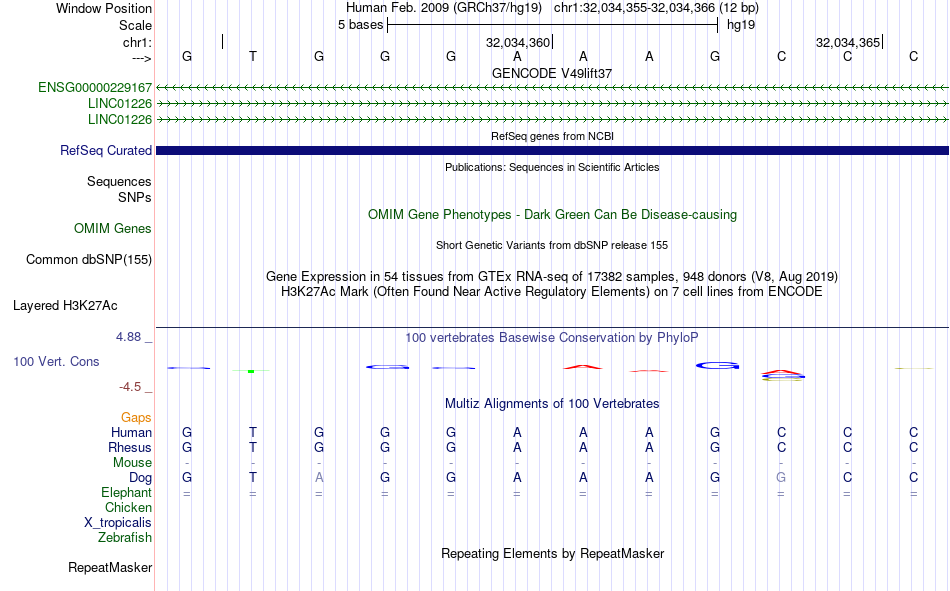Image resolution: width=950 pixels, height=591 pixels.
Task: Click the Rhesus species label
Action: click(x=130, y=447)
